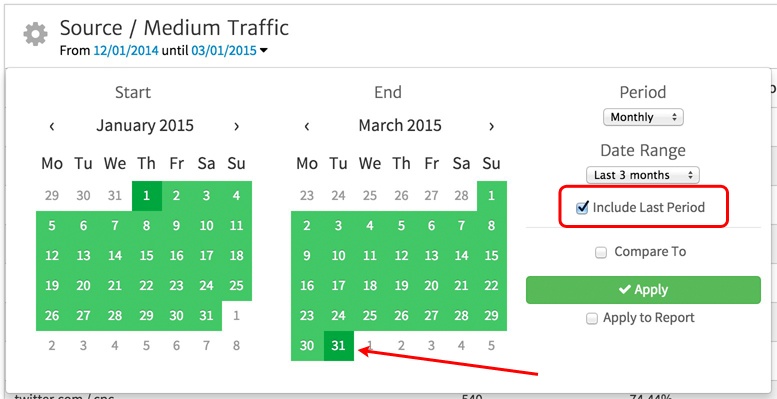Open the settings gear icon
The height and width of the screenshot is (399, 777).
click(36, 34)
